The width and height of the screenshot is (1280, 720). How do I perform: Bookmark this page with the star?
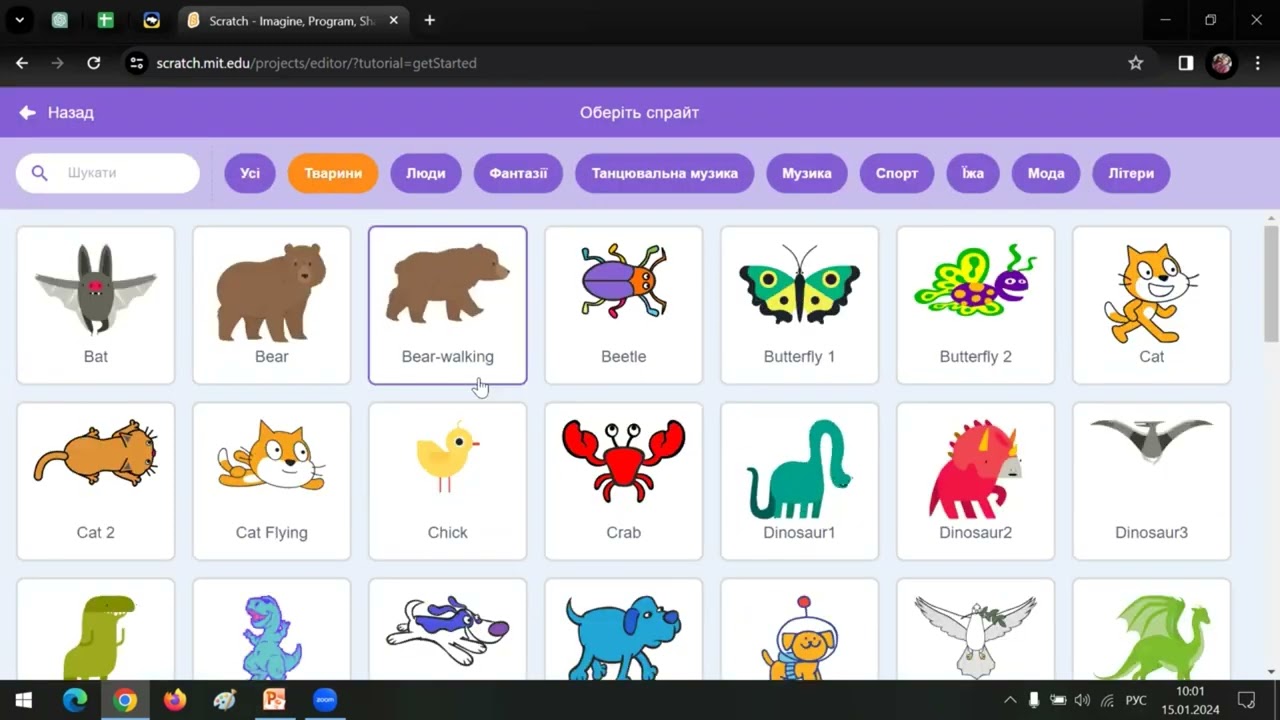coord(1136,63)
